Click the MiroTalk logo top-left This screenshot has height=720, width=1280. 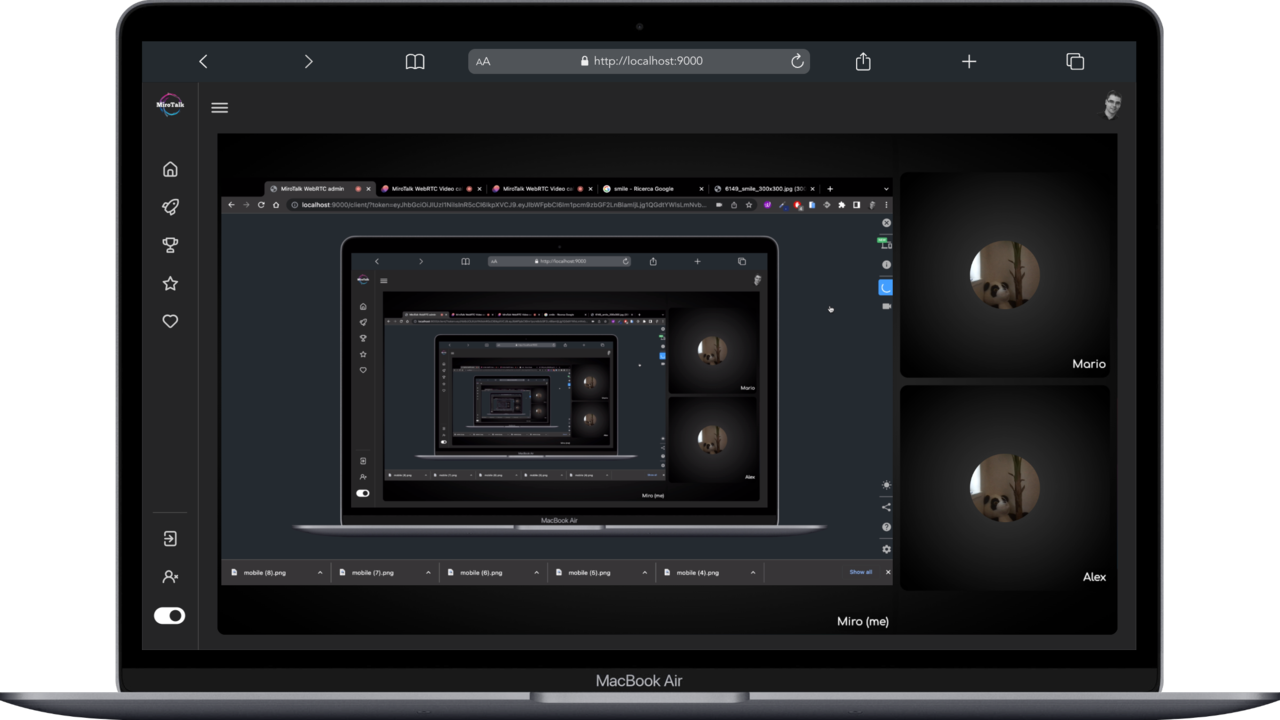(169, 105)
